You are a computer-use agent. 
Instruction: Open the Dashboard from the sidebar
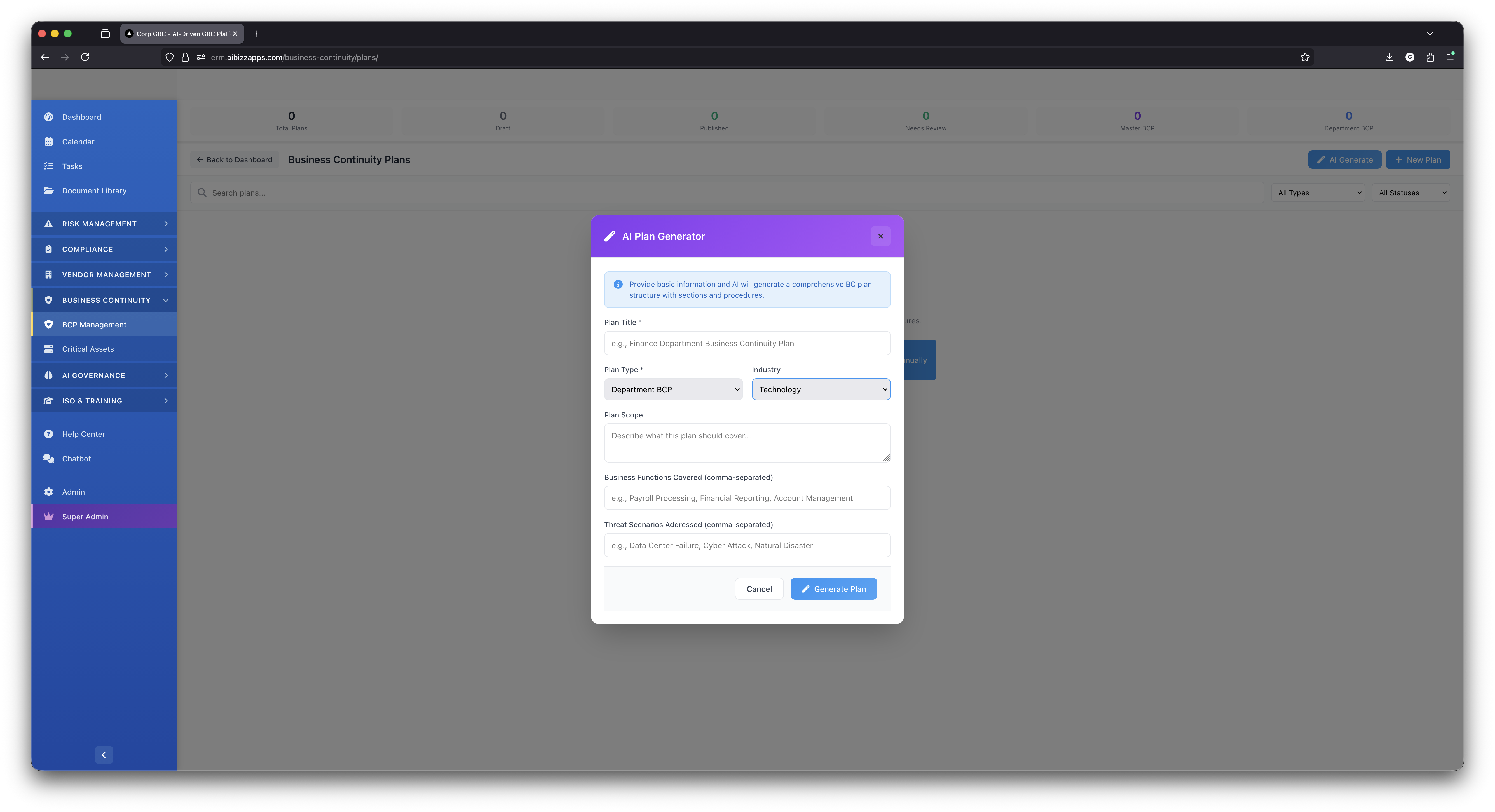(49, 117)
